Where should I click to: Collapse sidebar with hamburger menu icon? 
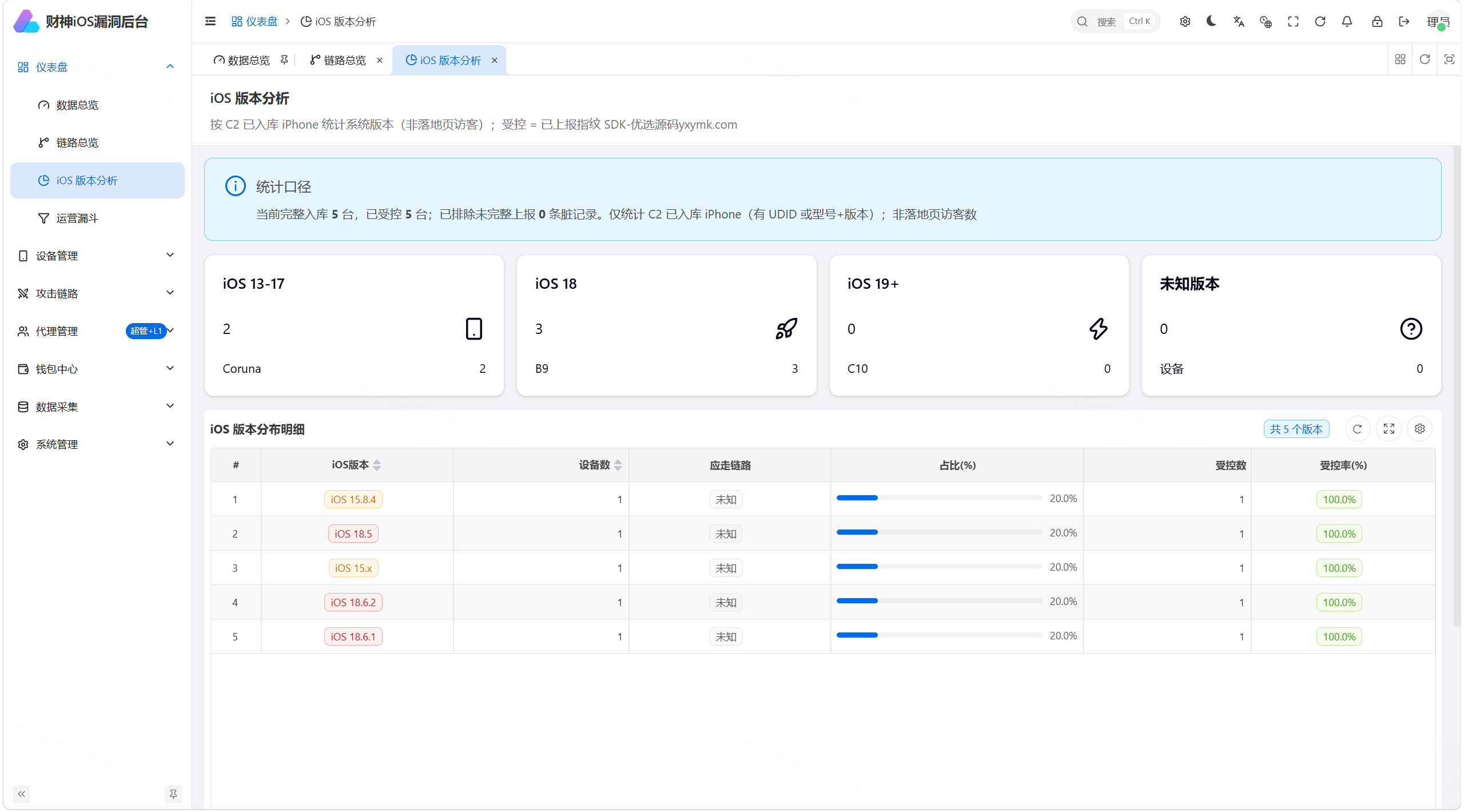click(x=210, y=21)
